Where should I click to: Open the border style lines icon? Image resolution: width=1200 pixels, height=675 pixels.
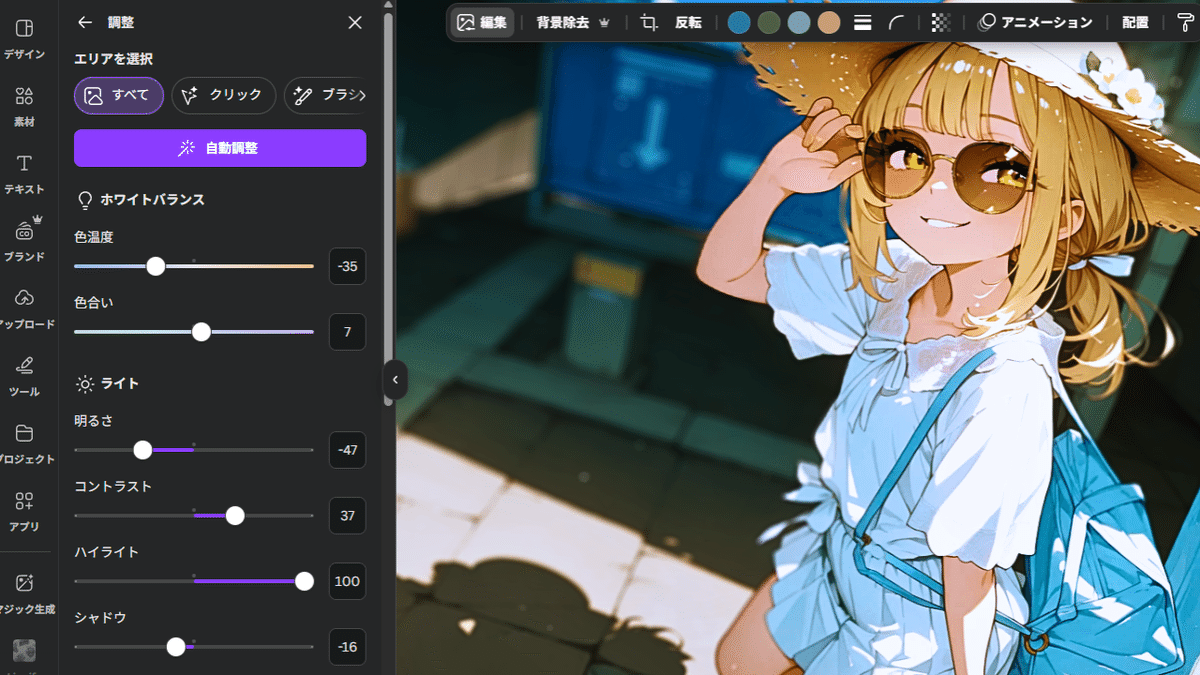click(863, 22)
